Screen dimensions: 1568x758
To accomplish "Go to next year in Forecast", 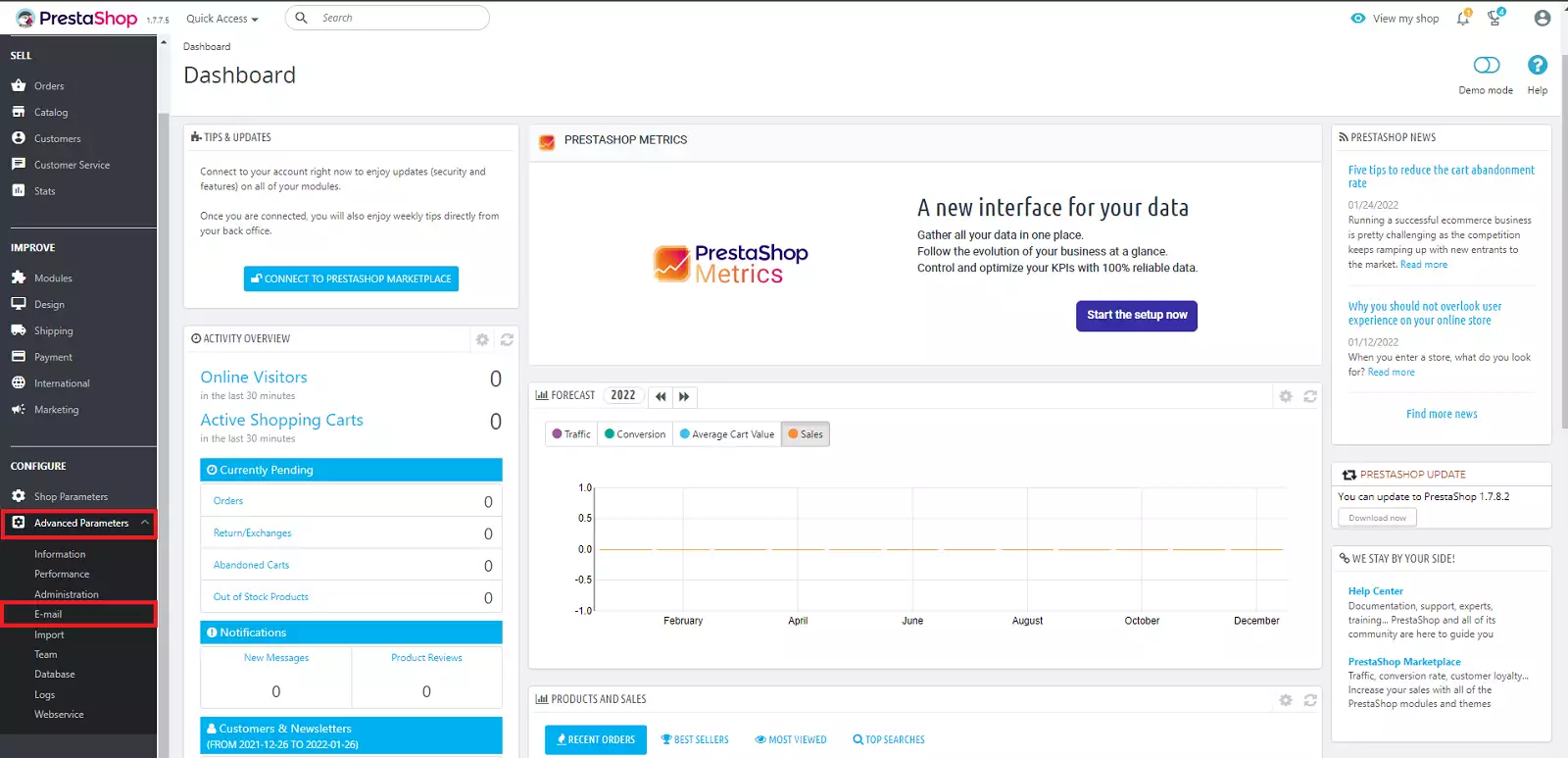I will point(684,396).
